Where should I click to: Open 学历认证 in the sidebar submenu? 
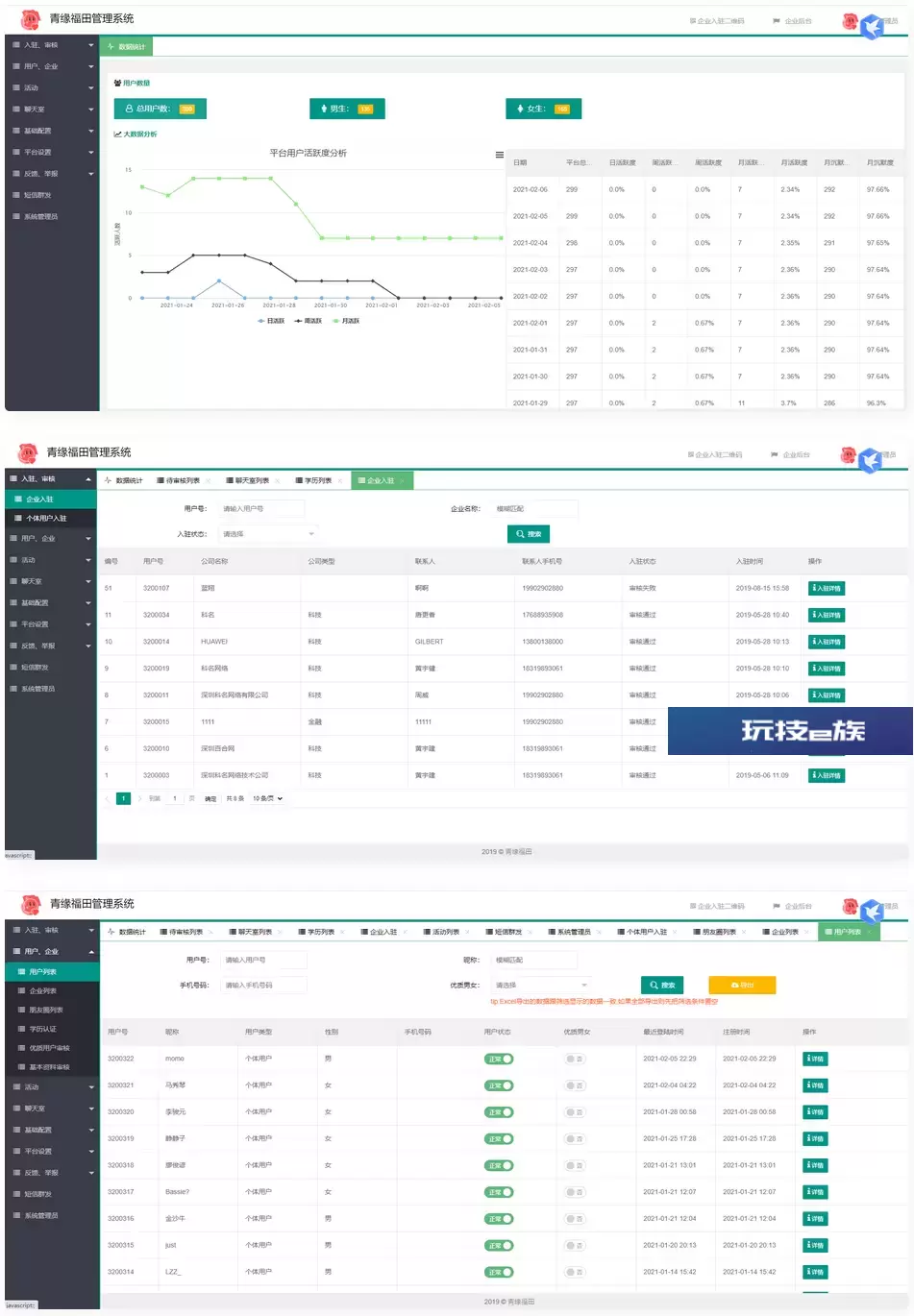pos(42,1029)
